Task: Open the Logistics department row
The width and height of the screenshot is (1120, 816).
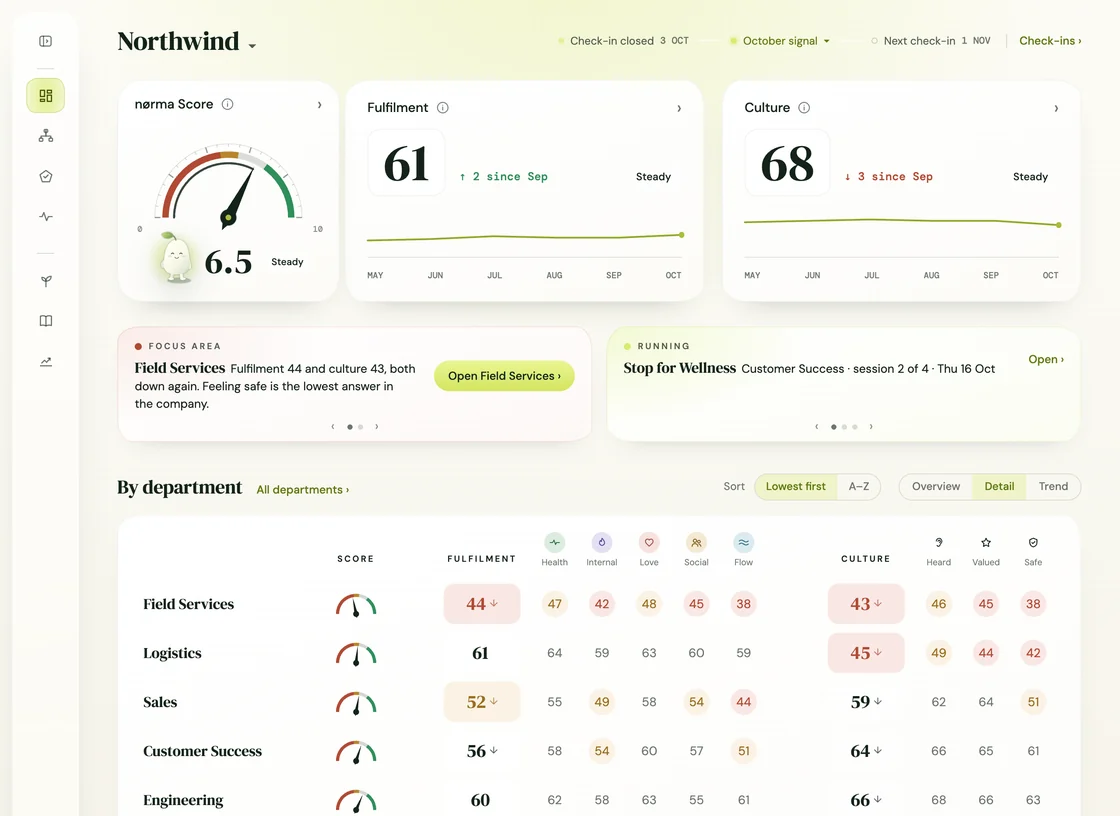Action: pyautogui.click(x=597, y=653)
